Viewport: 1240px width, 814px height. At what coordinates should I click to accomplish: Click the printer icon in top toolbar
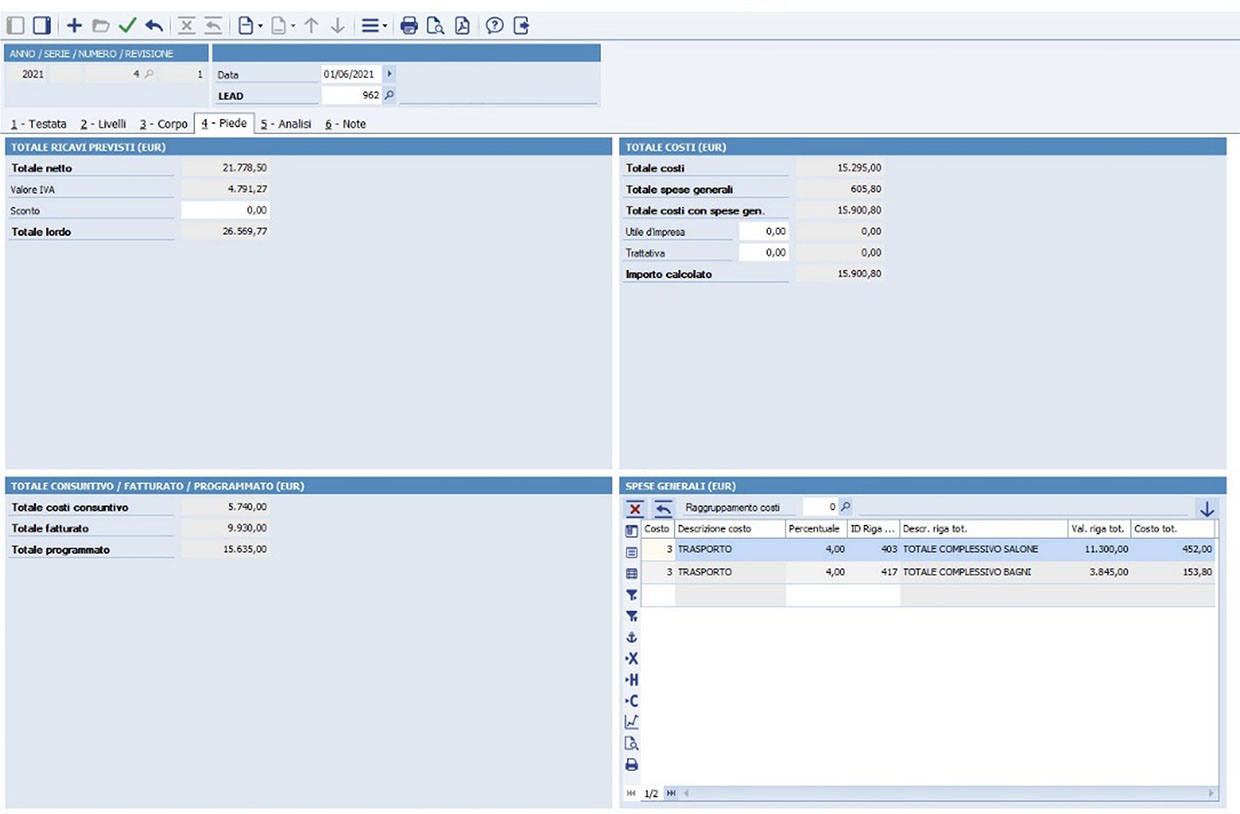[409, 26]
